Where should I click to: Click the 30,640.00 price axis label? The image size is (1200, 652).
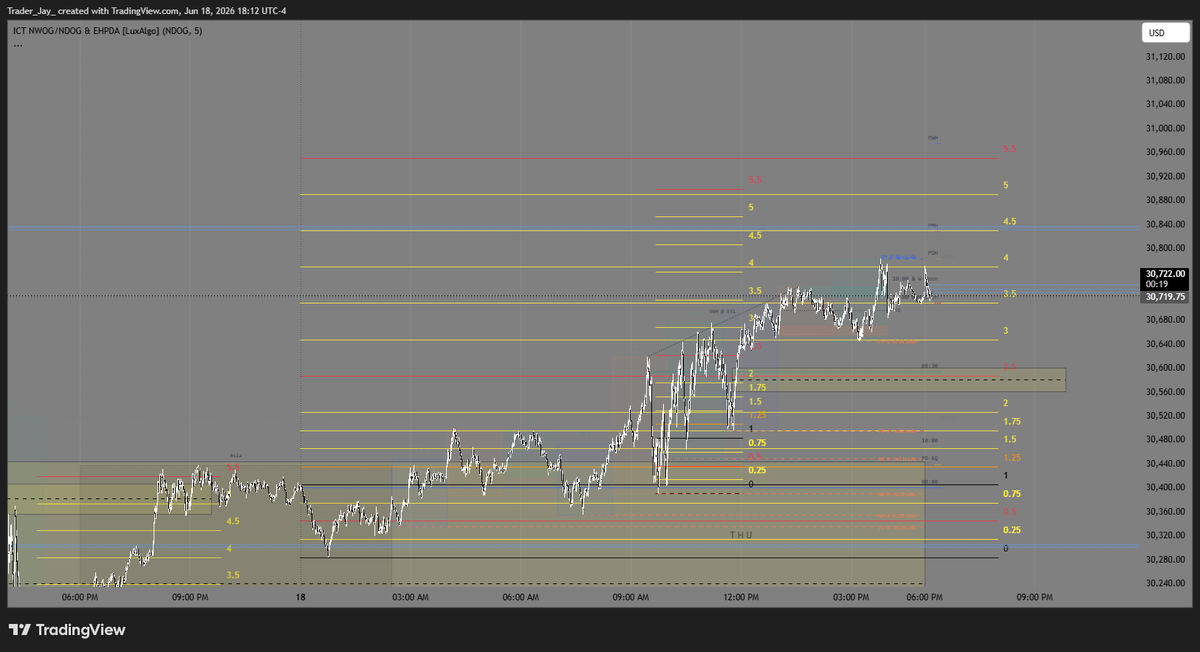pos(1166,344)
